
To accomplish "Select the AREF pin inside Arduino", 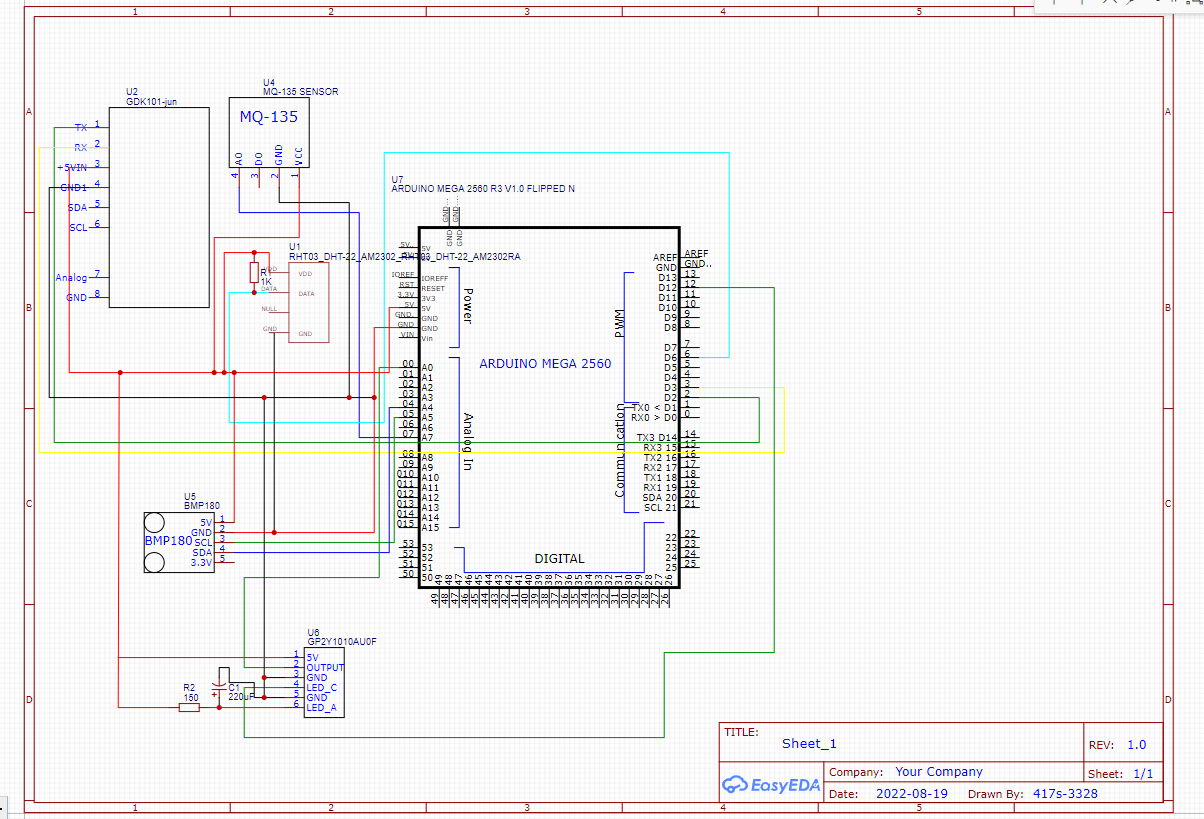I will coord(665,258).
